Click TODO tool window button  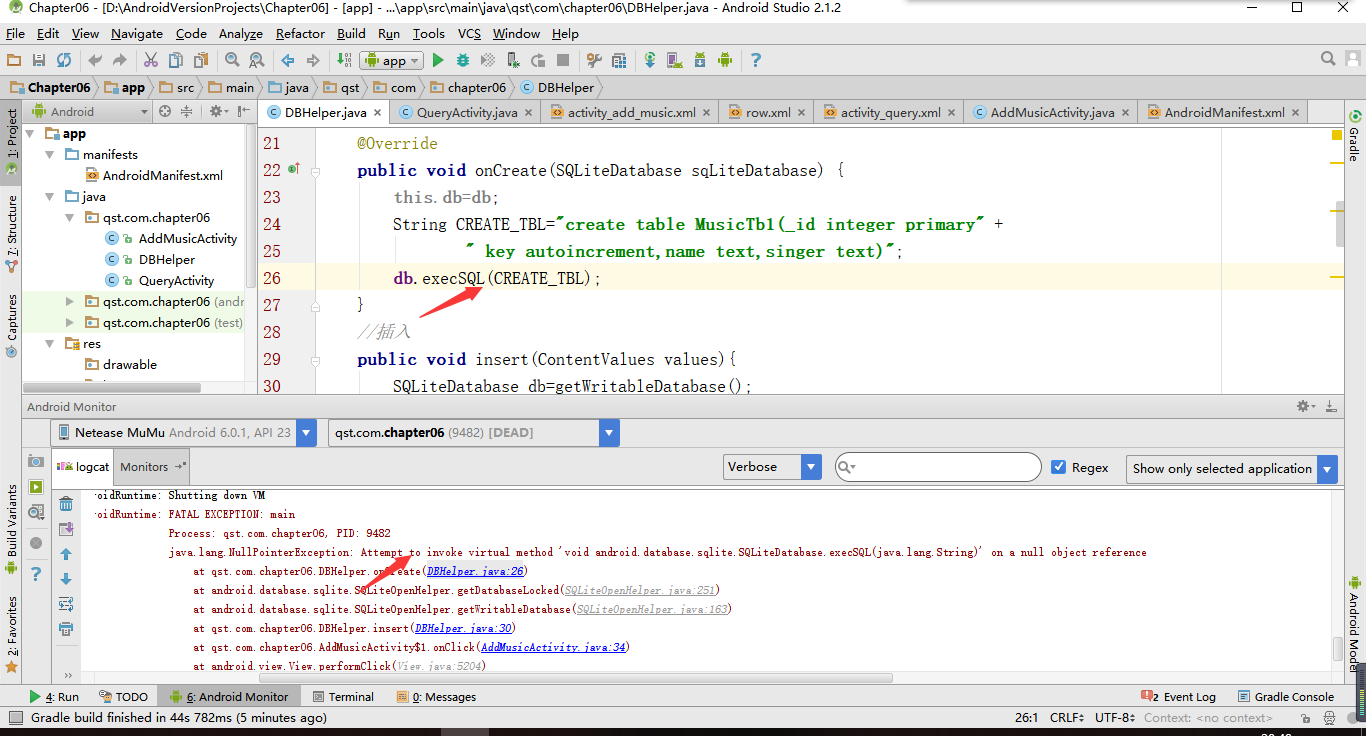point(124,697)
